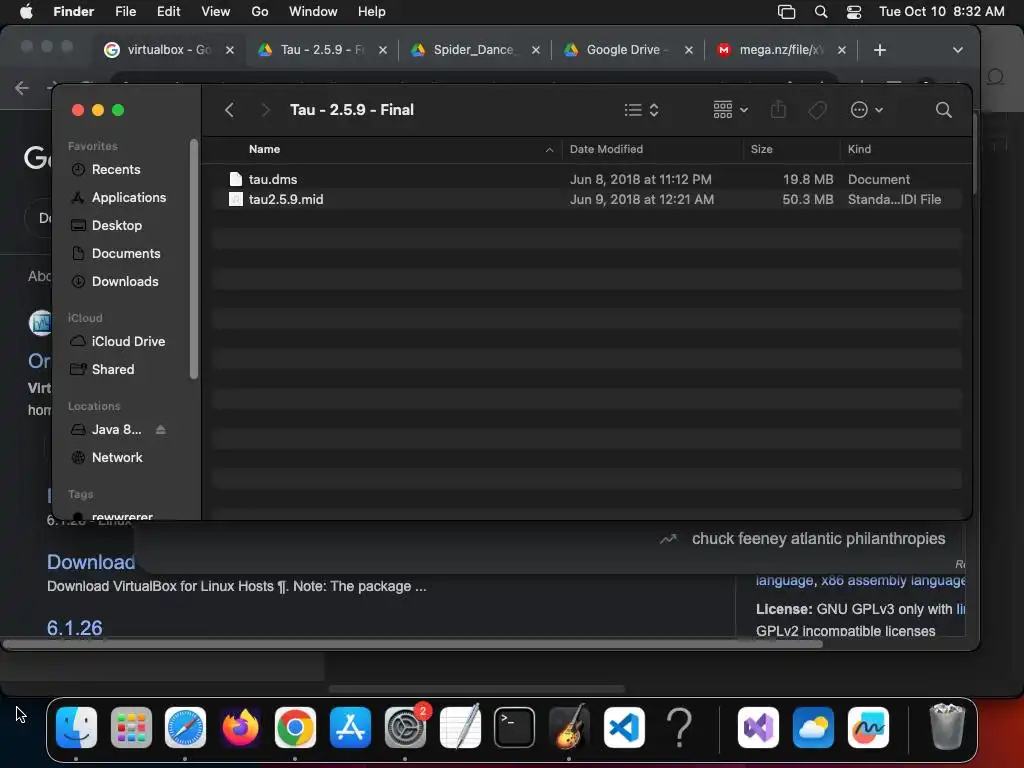Open App Store from the Dock

[350, 728]
